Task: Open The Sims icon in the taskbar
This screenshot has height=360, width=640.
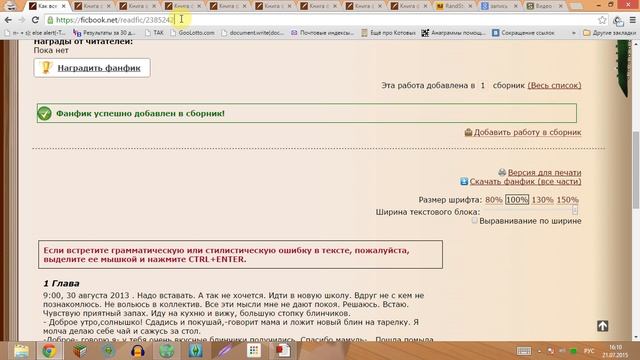Action: coord(196,351)
